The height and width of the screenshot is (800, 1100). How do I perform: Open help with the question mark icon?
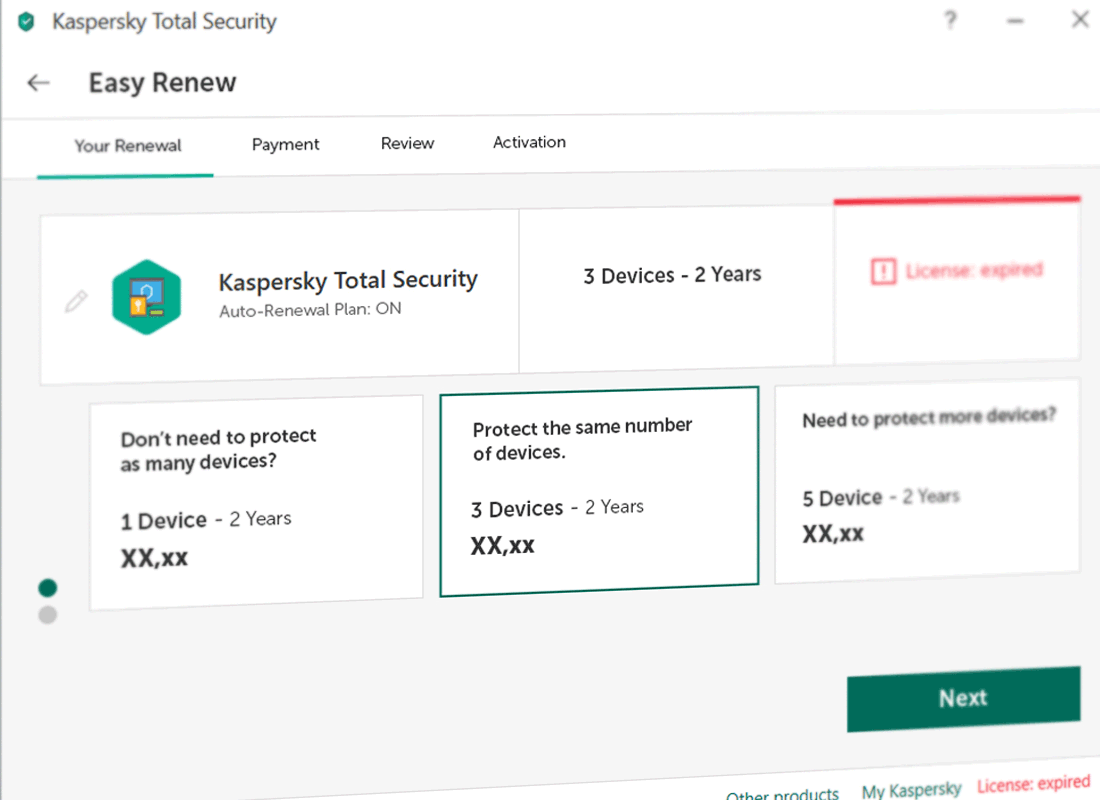click(x=951, y=20)
